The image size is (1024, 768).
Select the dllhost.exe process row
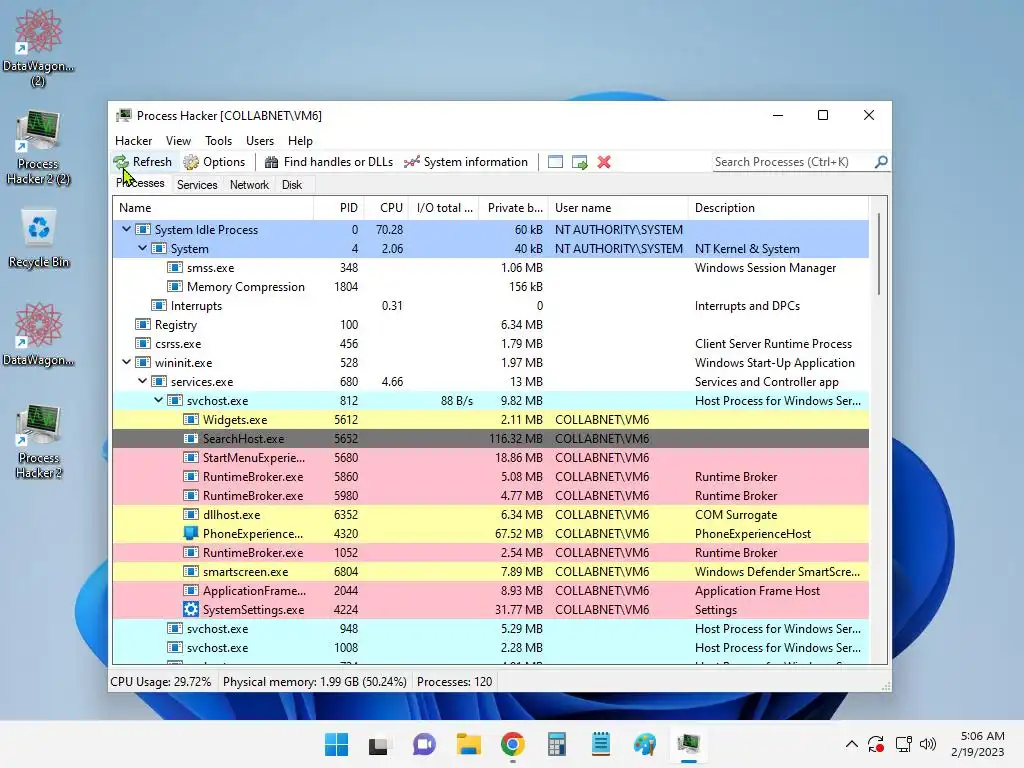click(490, 515)
